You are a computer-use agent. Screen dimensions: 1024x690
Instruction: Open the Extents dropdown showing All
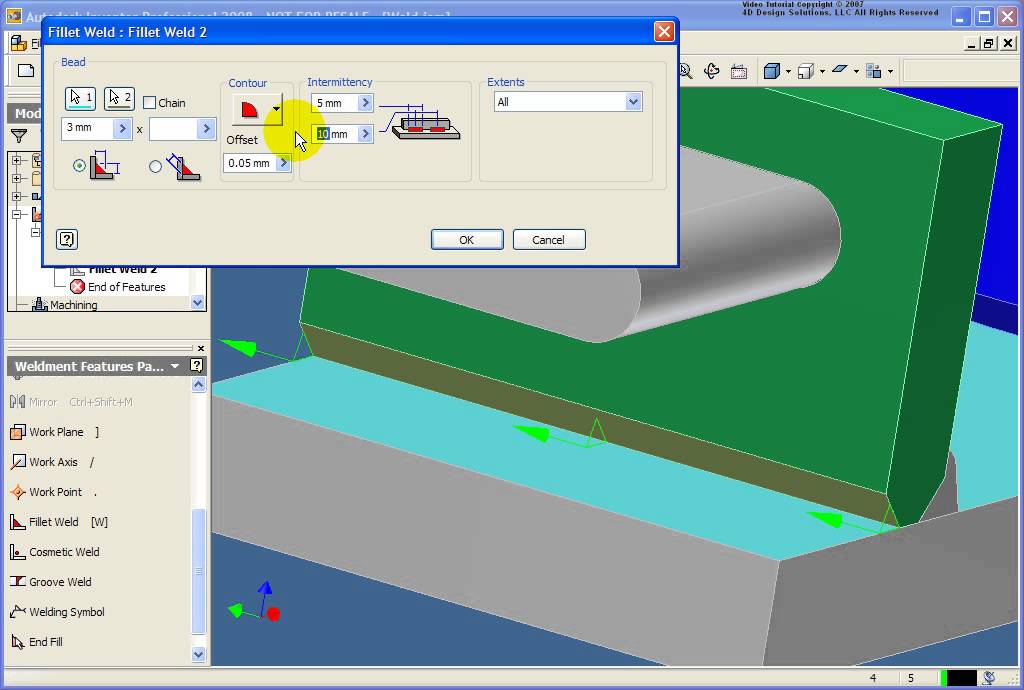tap(568, 102)
